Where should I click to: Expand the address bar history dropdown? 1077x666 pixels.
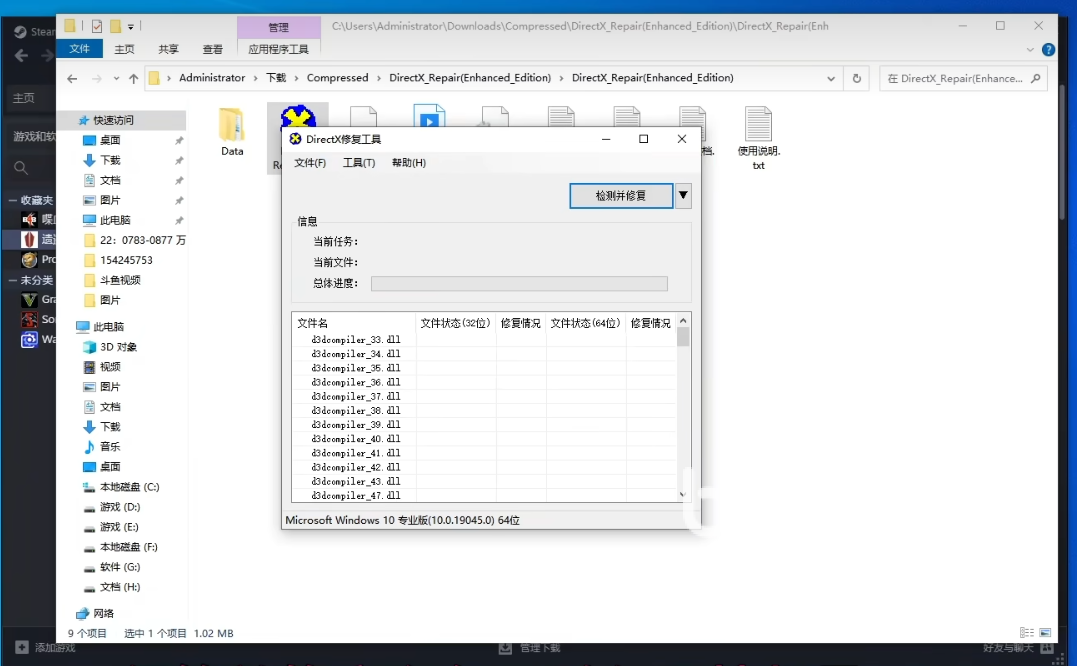[832, 78]
